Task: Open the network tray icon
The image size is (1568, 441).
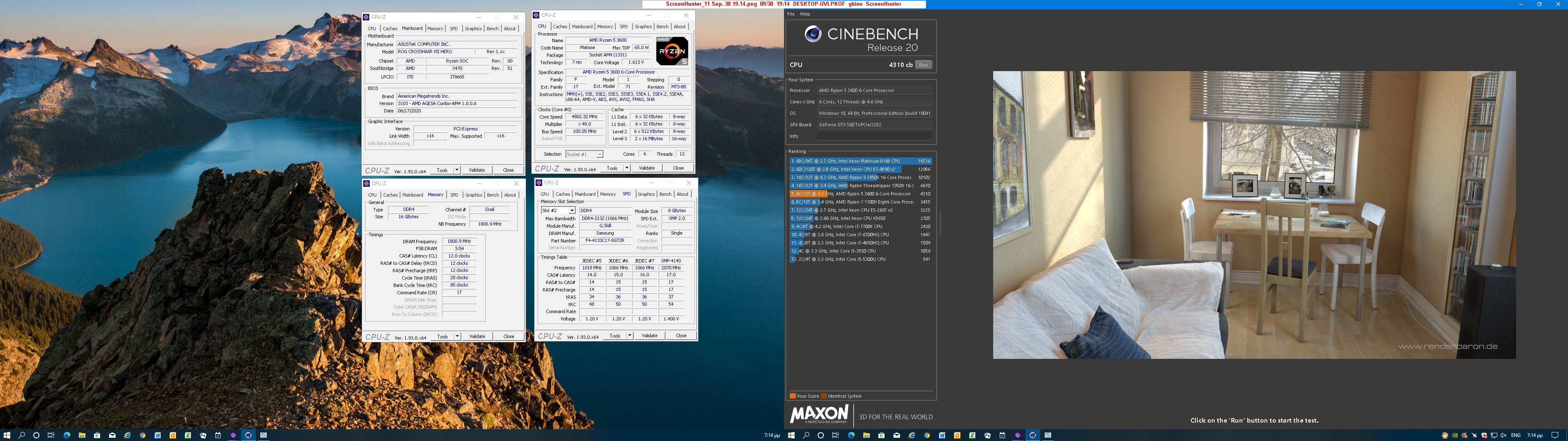Action: pos(1494,436)
